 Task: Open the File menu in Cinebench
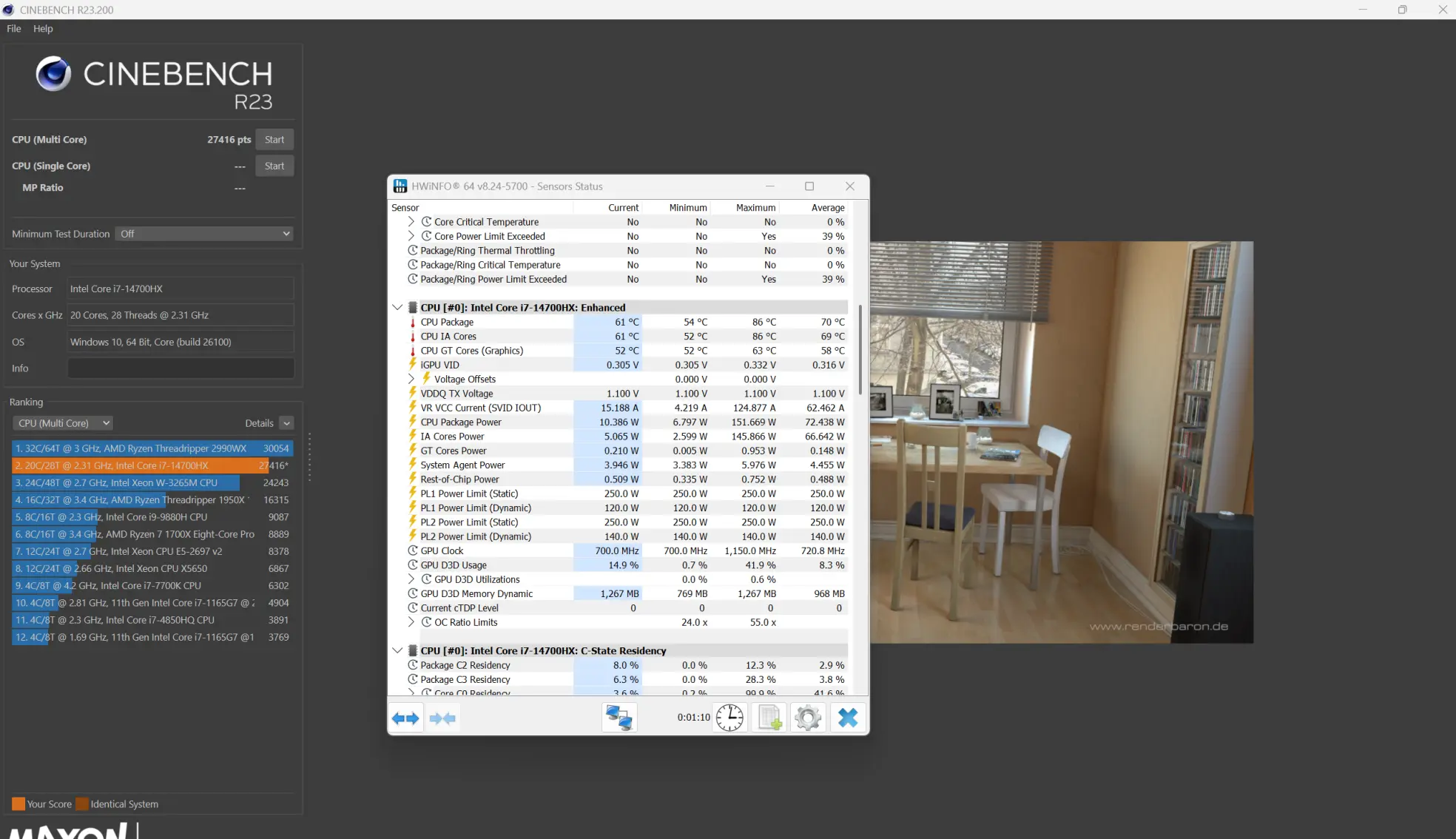point(14,29)
